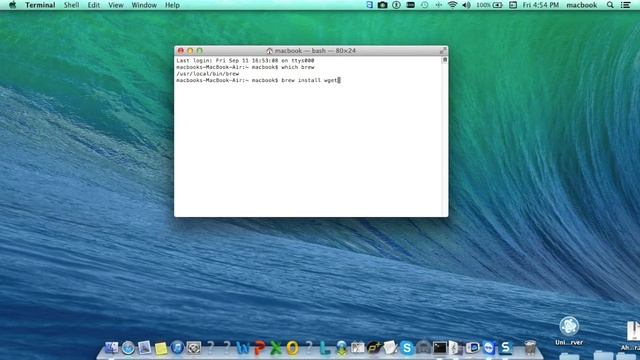Open Microsoft Excel from the Dock
640x360 pixels.
click(x=276, y=348)
